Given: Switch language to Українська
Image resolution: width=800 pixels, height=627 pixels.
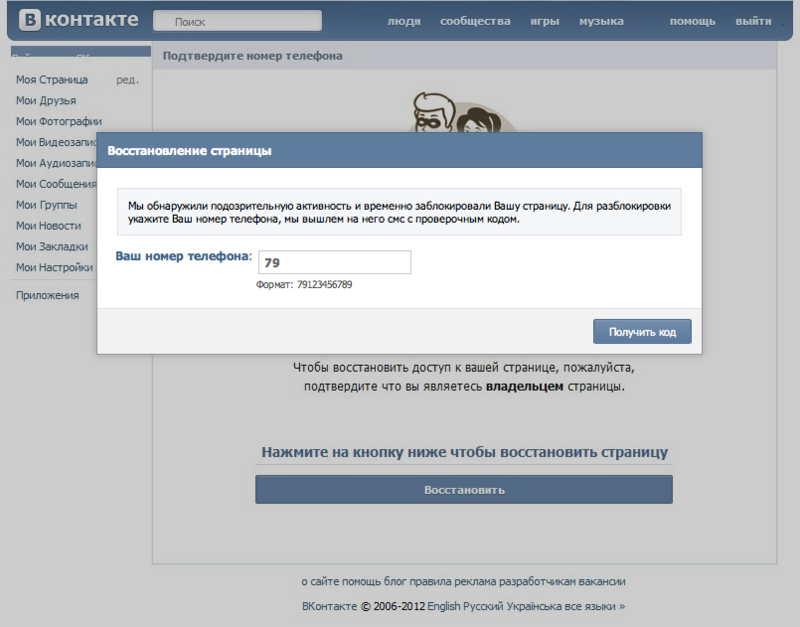Looking at the screenshot, I should (534, 607).
